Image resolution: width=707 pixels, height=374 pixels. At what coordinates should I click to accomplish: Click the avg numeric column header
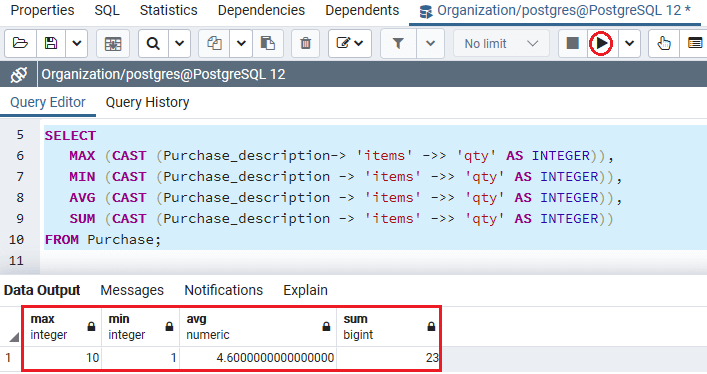(258, 327)
